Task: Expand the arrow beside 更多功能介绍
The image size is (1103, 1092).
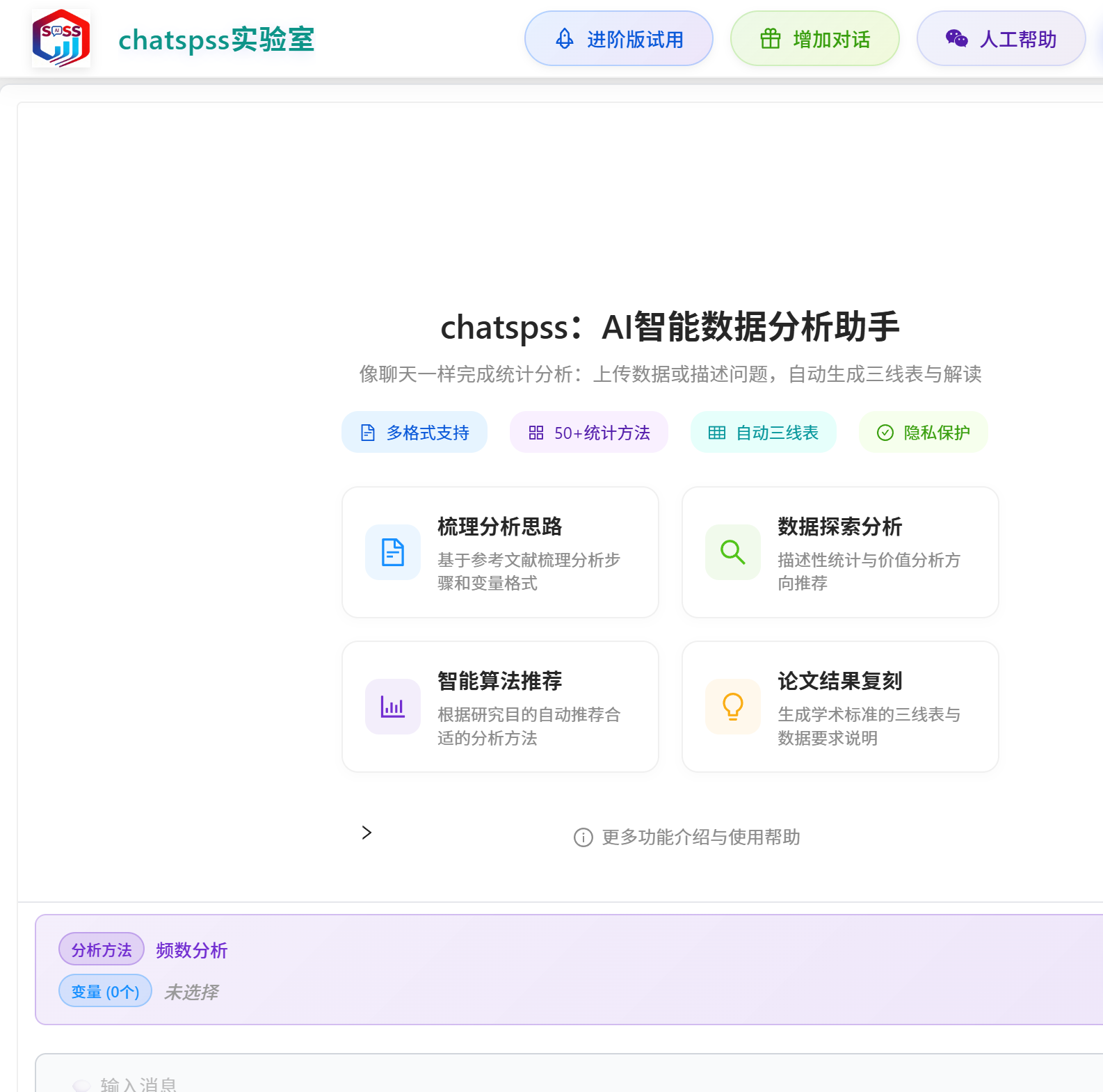Action: click(x=367, y=833)
